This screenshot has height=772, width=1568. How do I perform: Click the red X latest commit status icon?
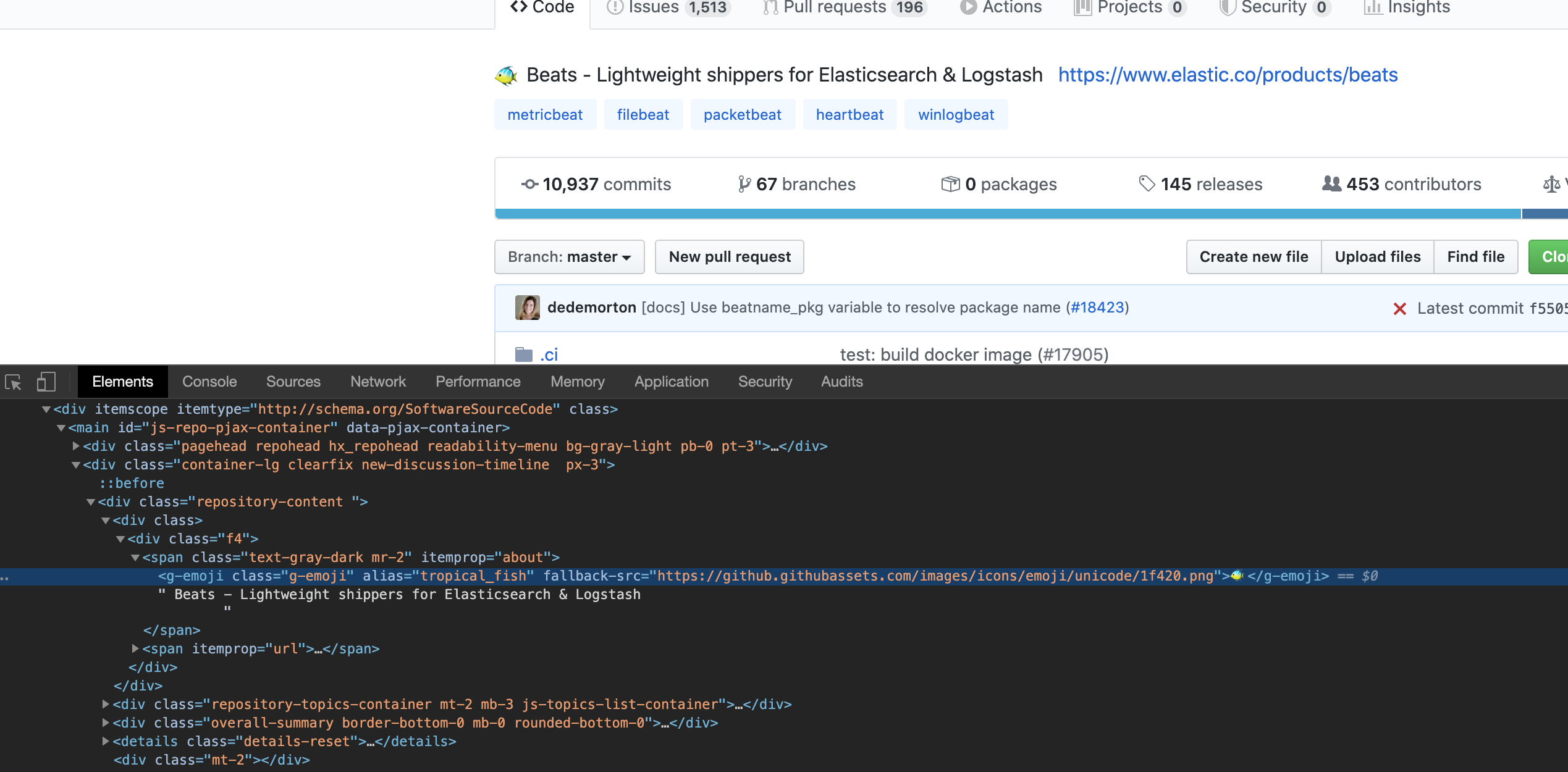[x=1401, y=308]
